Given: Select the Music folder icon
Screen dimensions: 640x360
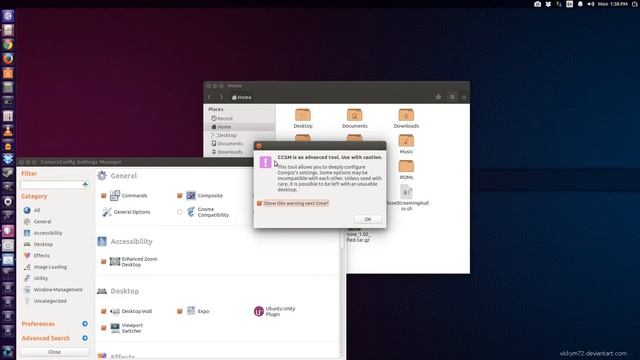Looking at the screenshot, I should (x=406, y=141).
